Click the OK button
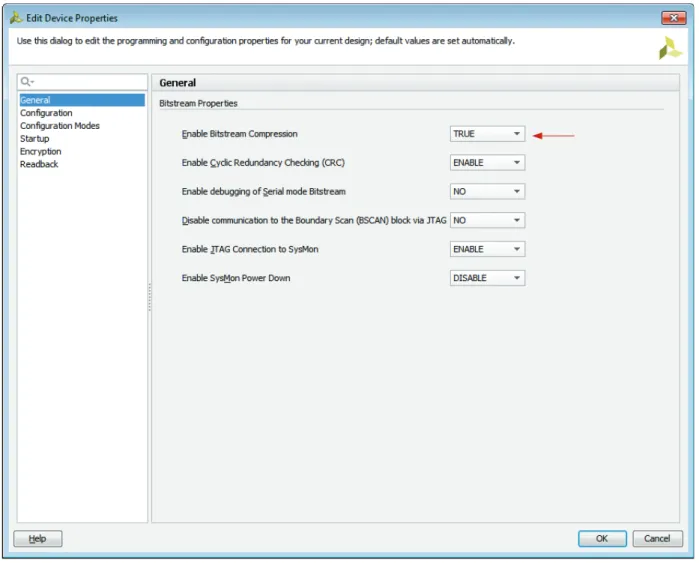Image resolution: width=699 pixels, height=563 pixels. click(x=602, y=538)
